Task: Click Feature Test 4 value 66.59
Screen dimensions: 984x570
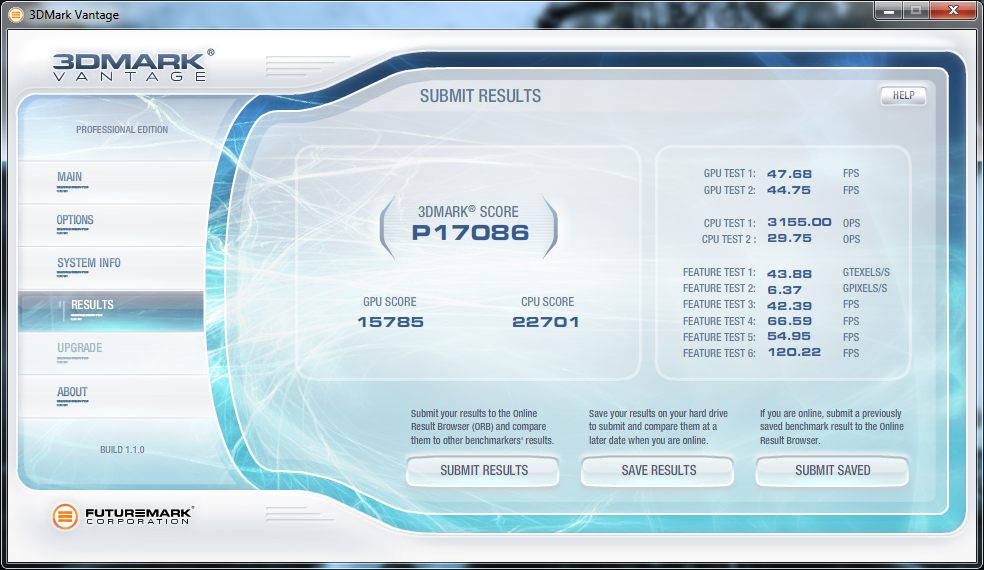Action: point(789,321)
